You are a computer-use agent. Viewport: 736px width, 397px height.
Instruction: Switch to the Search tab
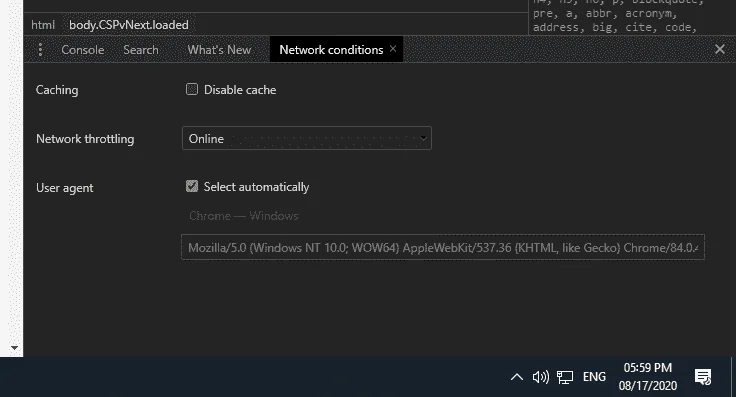click(x=141, y=50)
